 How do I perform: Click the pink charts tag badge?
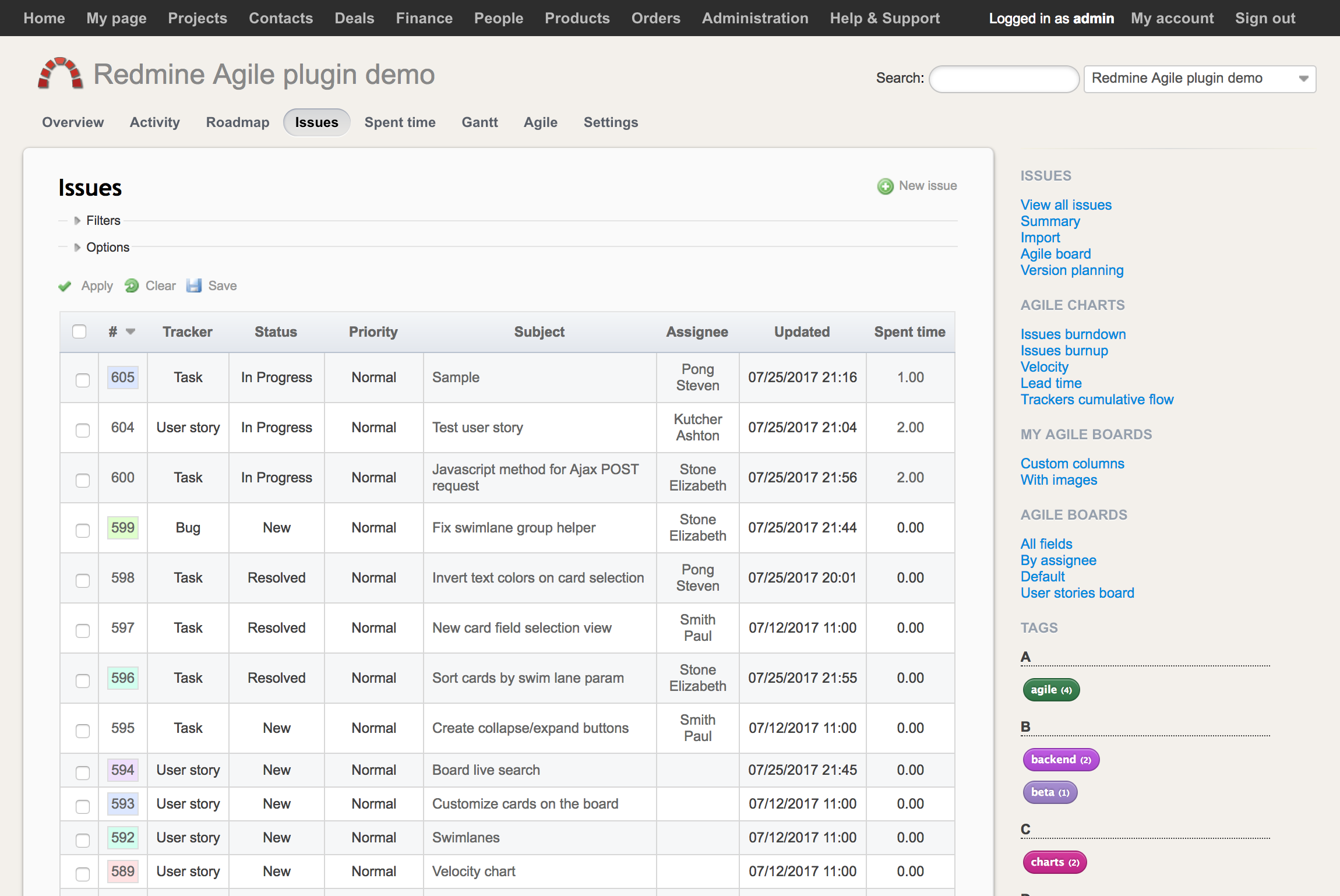pyautogui.click(x=1055, y=862)
